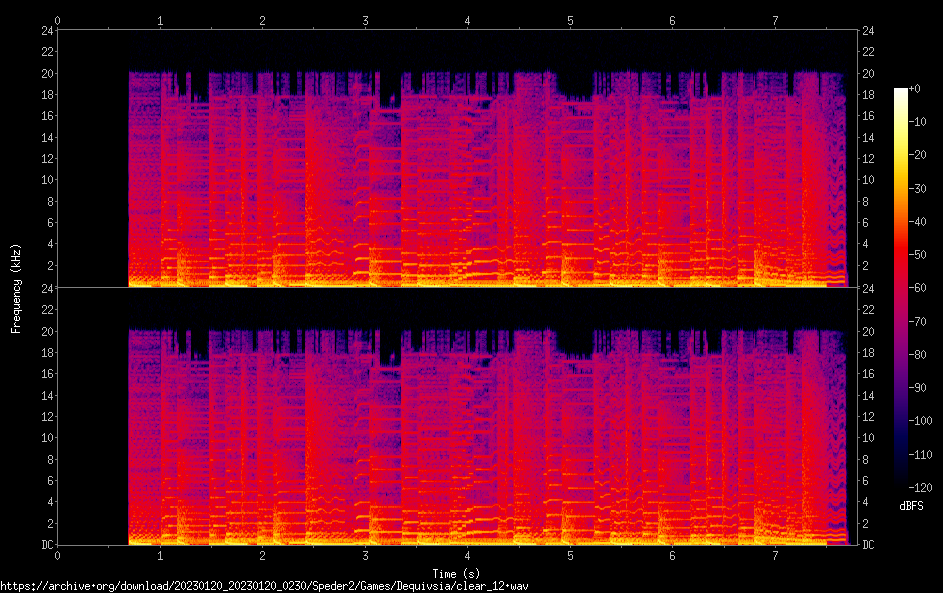Screen dimensions: 943x593
Task: Click the lower channel spectrogram plot
Action: (453, 417)
